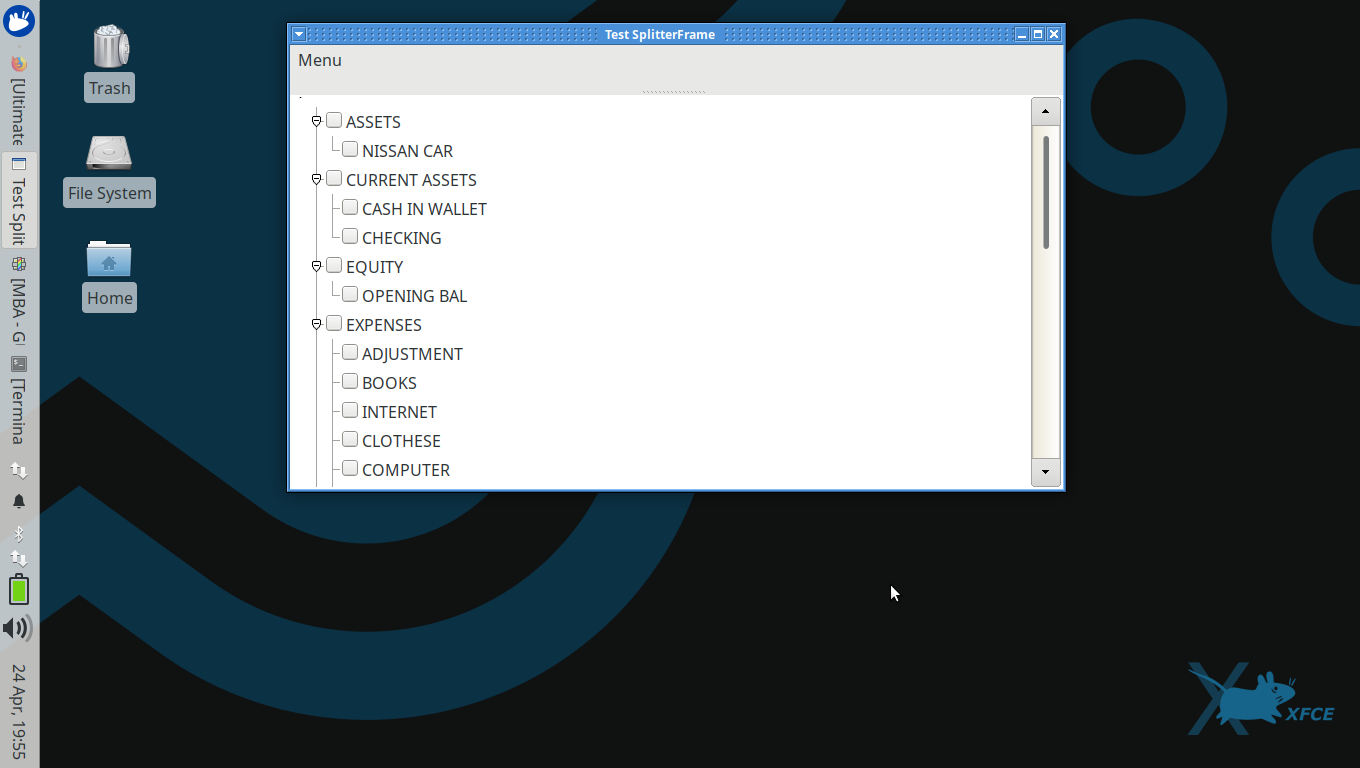Click the Firefox Ultimate taskbar window button

coord(19,100)
